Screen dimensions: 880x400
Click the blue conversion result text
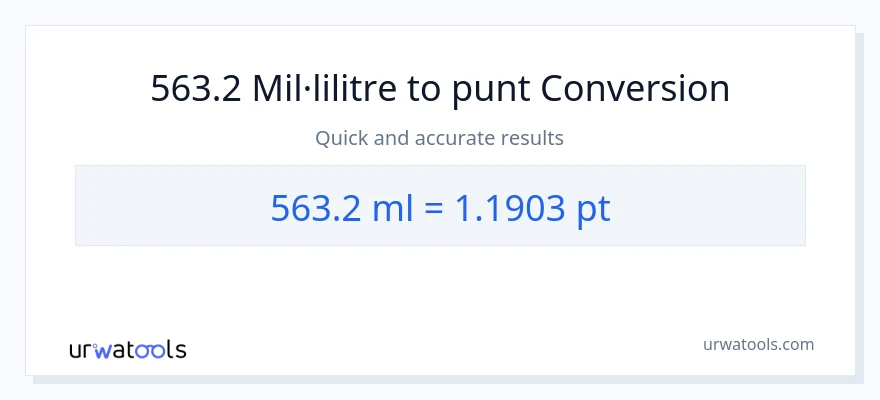pos(440,207)
